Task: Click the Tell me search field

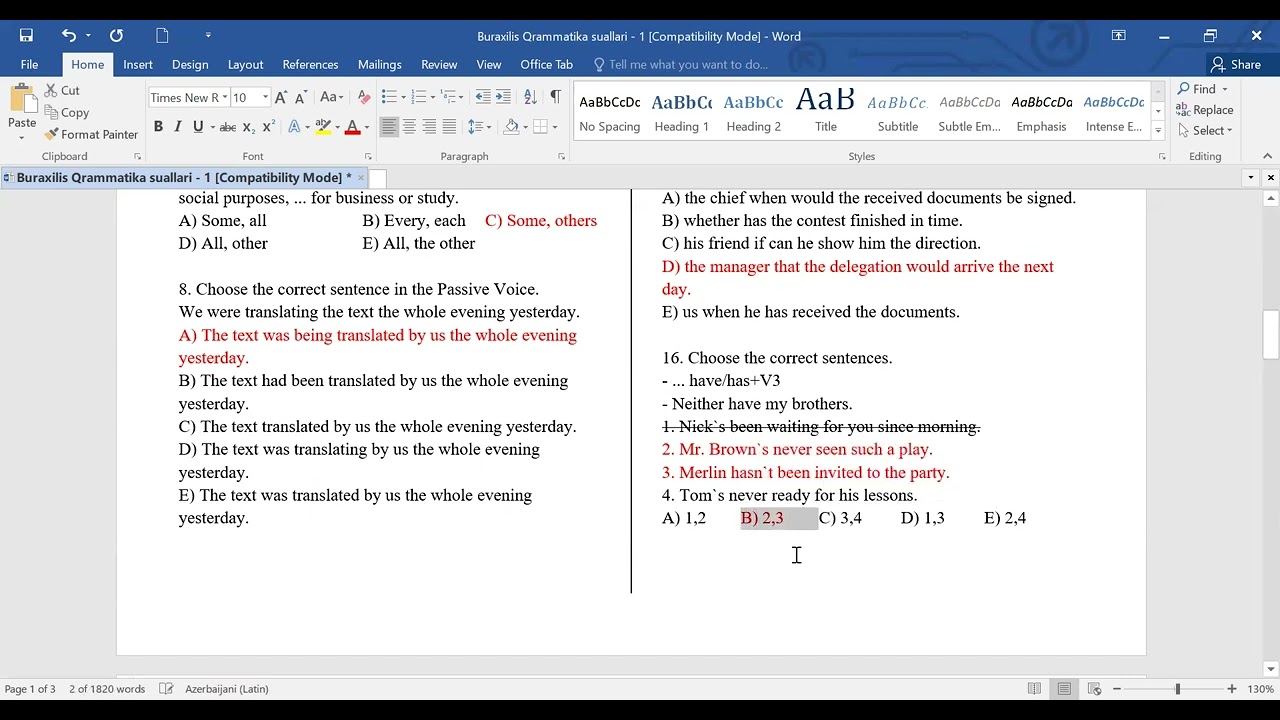Action: tap(680, 64)
